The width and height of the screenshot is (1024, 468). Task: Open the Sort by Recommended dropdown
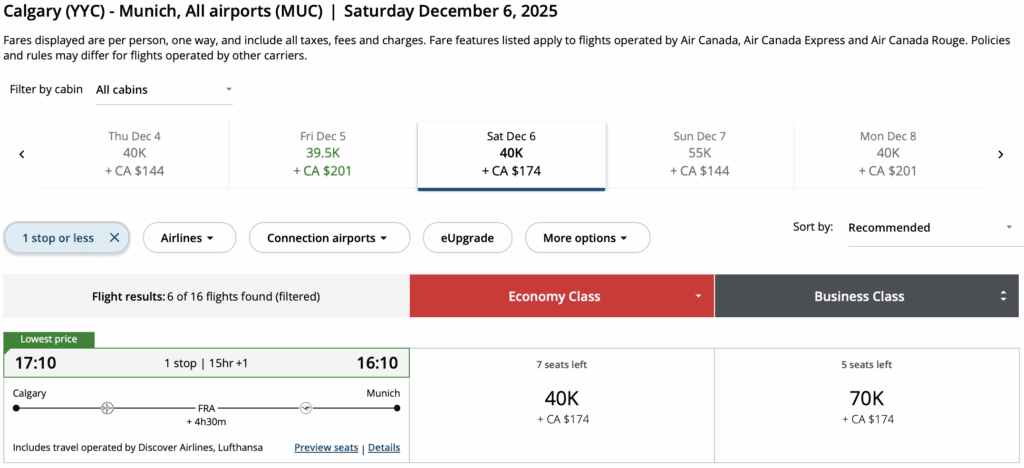(930, 228)
